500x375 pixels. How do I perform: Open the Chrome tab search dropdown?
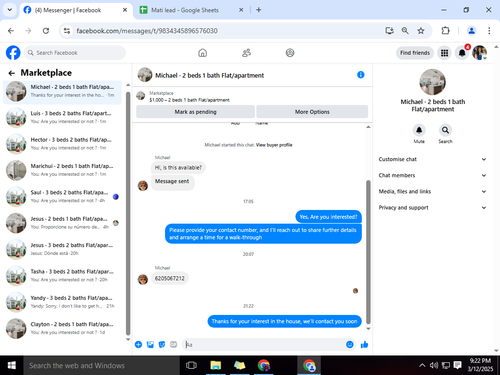point(10,10)
